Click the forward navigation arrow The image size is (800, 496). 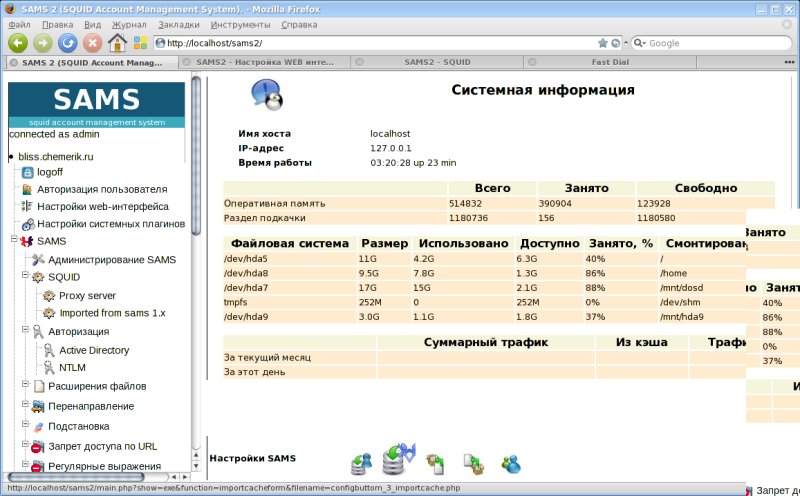point(43,43)
